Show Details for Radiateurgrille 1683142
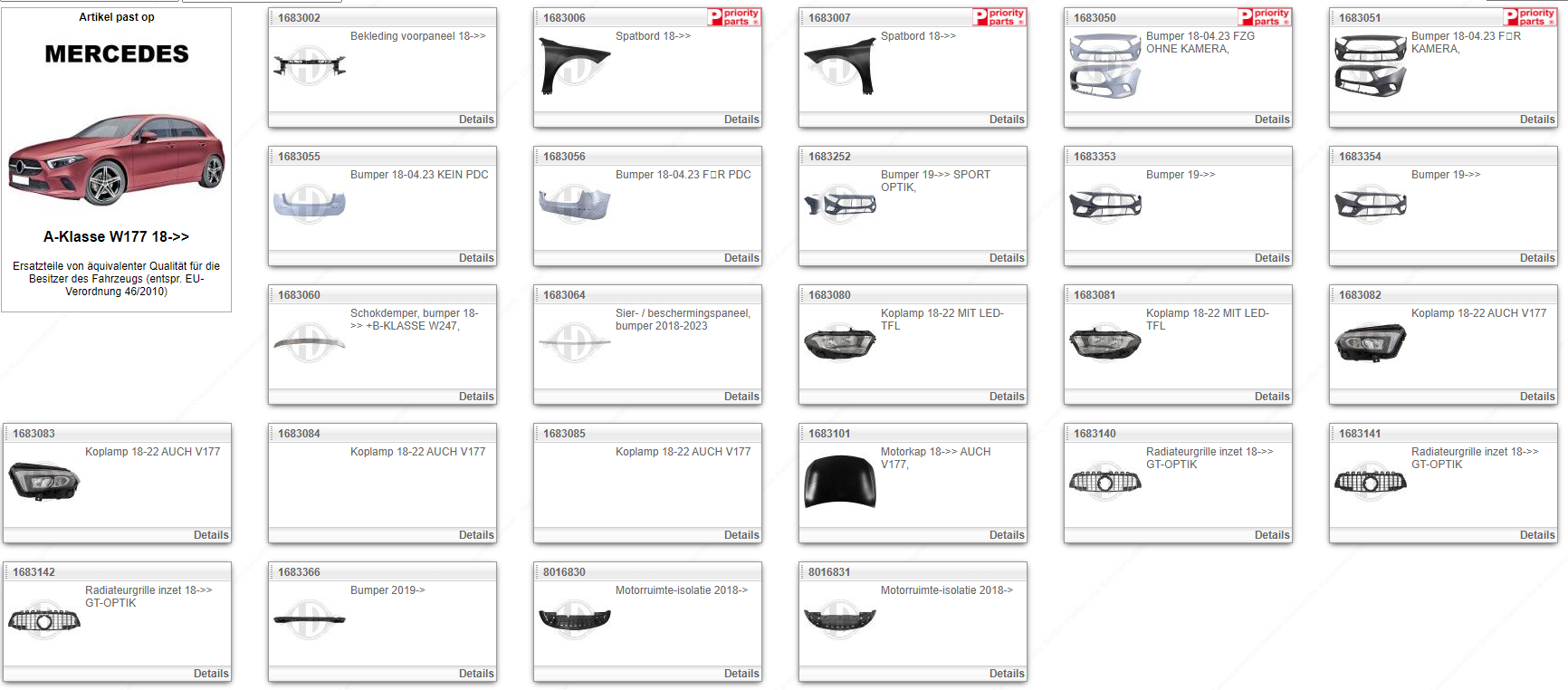 211,674
